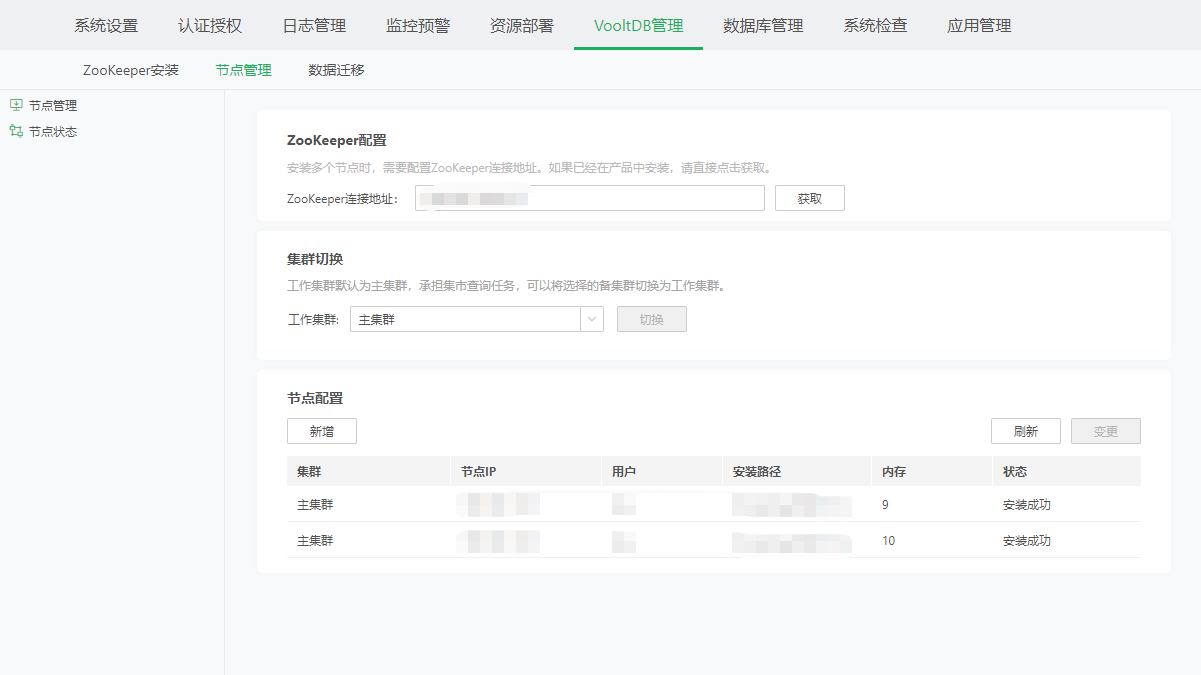Open the 数据迁移 sub-tab

336,70
